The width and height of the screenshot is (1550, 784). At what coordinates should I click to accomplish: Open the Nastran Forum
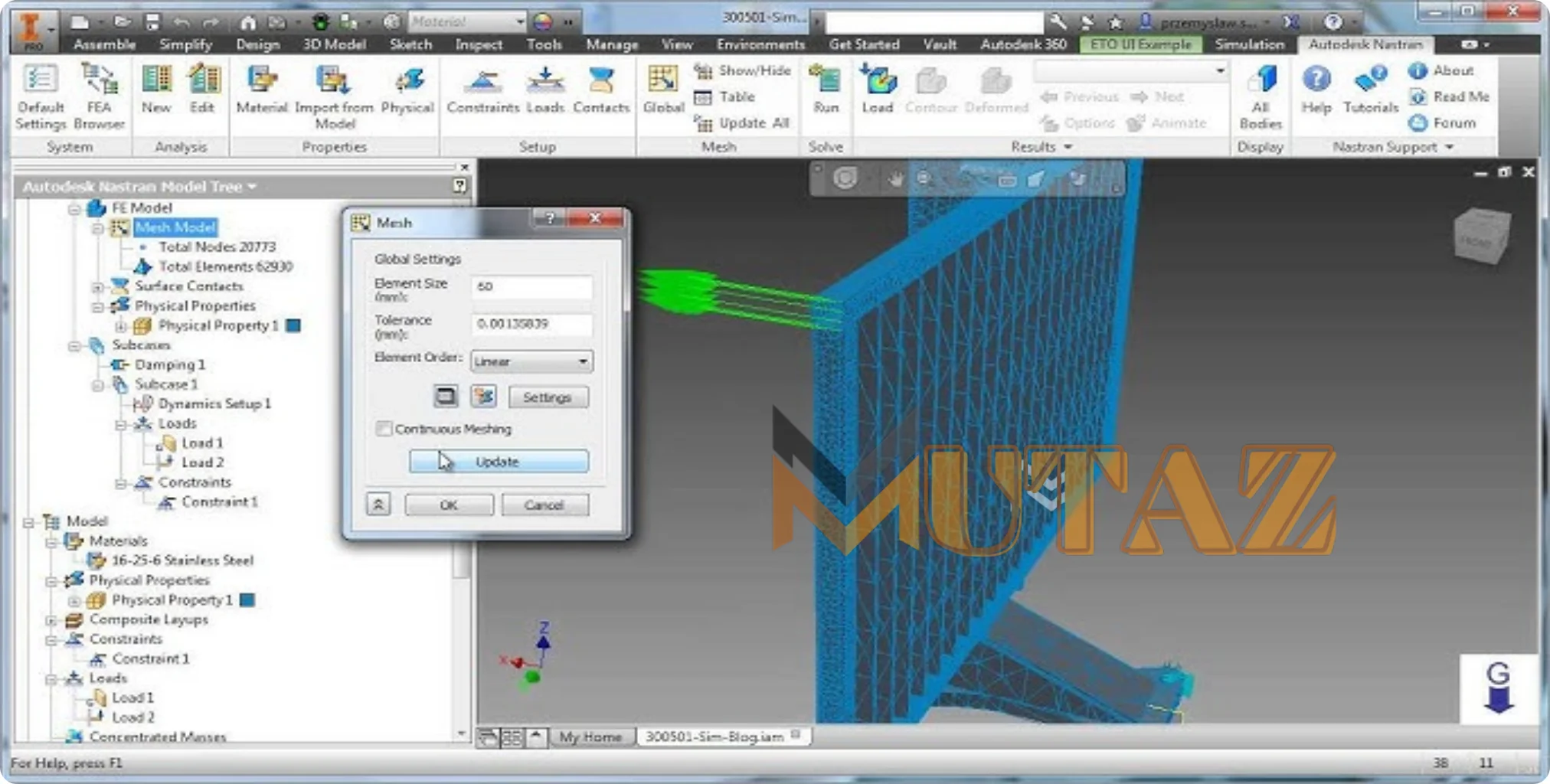click(x=1442, y=122)
